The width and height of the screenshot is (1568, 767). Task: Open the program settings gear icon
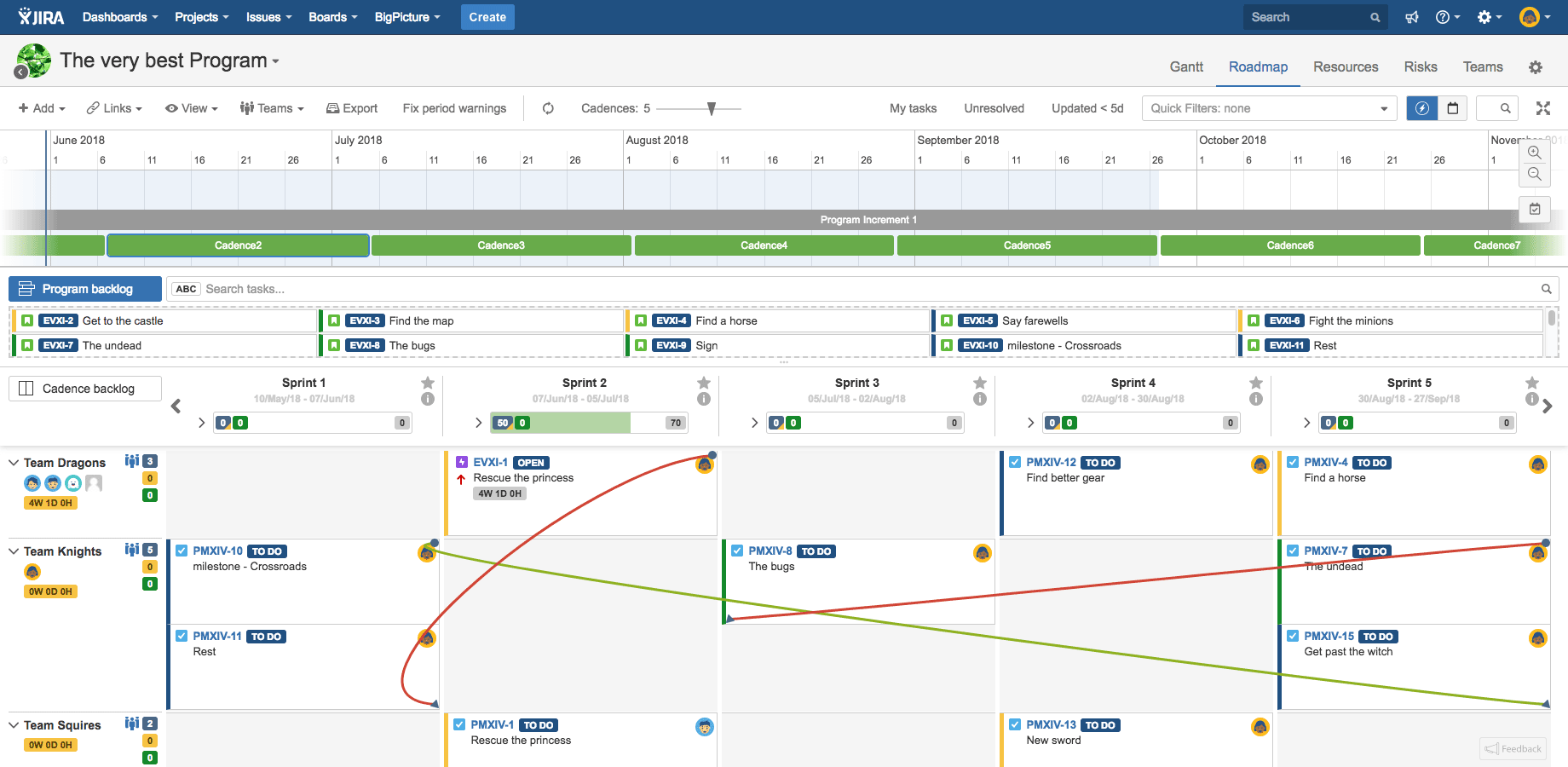[x=1535, y=67]
